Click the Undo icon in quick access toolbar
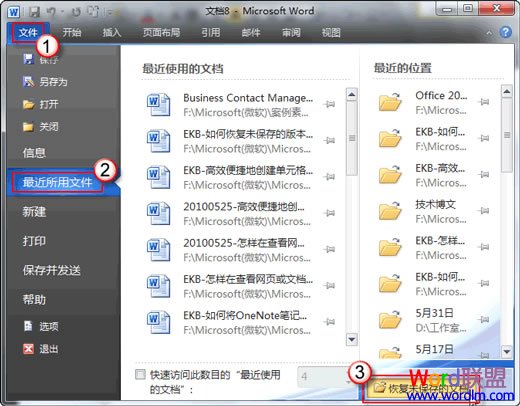The width and height of the screenshot is (520, 406). tap(51, 12)
